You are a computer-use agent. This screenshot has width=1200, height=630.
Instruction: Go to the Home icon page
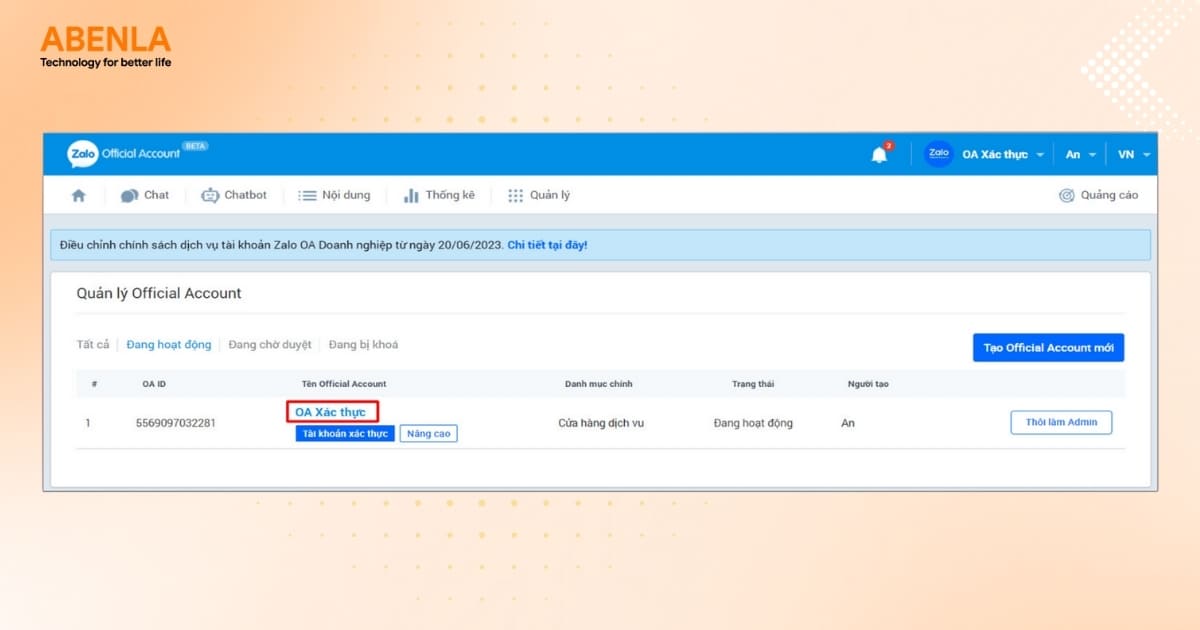(x=79, y=195)
